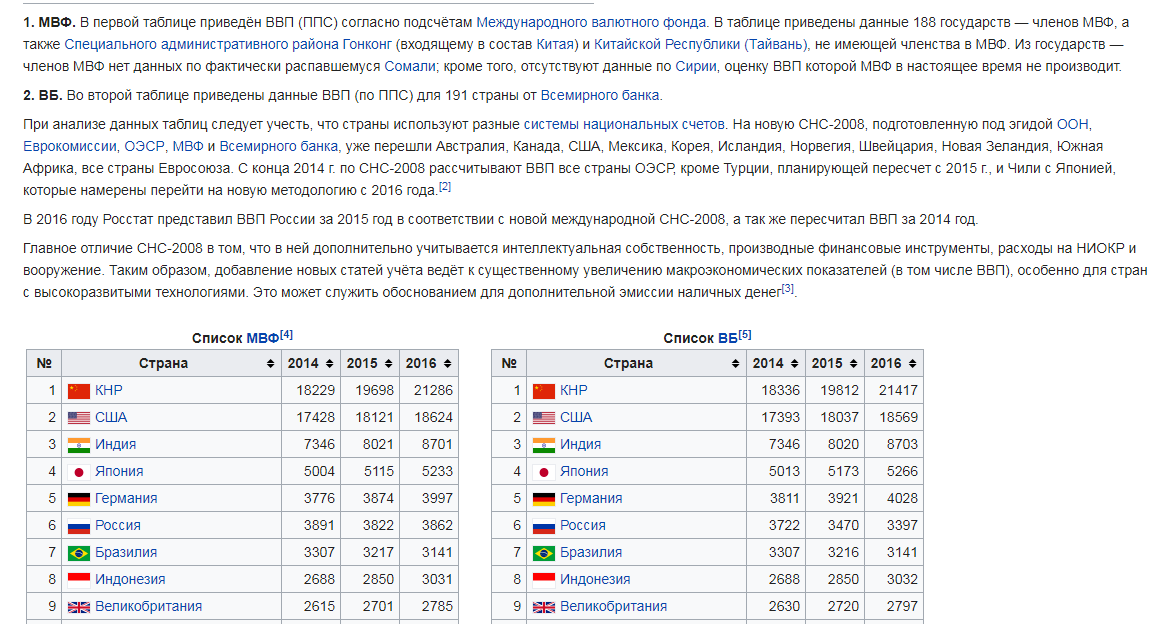Sort World Bank table by 2016 column
The height and width of the screenshot is (624, 1169).
click(894, 363)
